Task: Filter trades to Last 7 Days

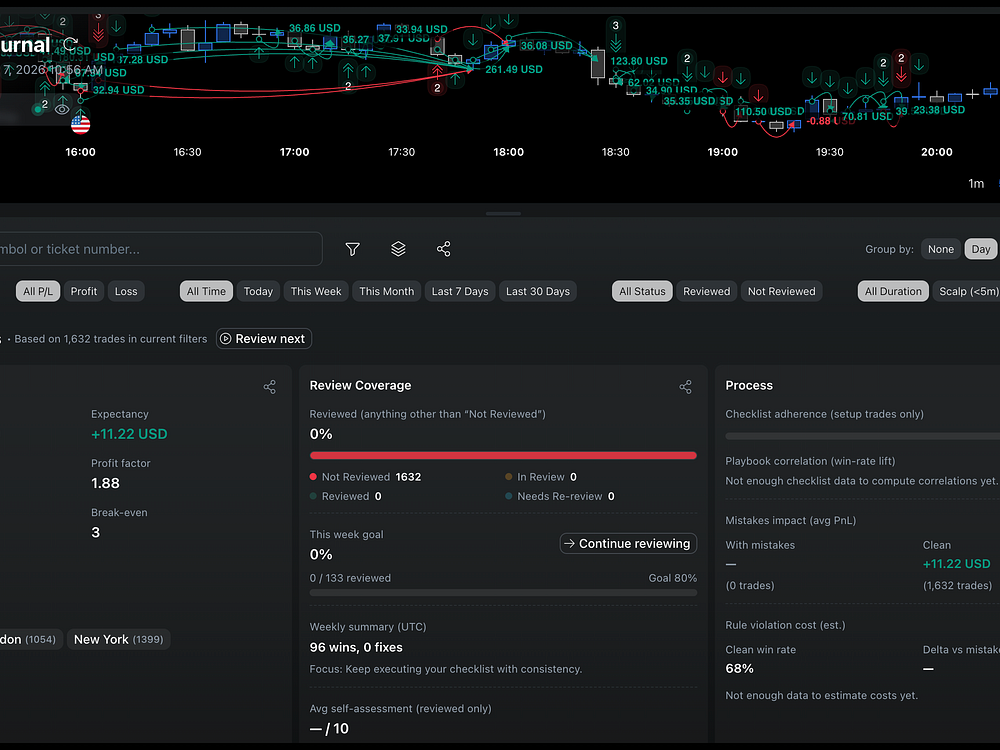Action: point(460,291)
